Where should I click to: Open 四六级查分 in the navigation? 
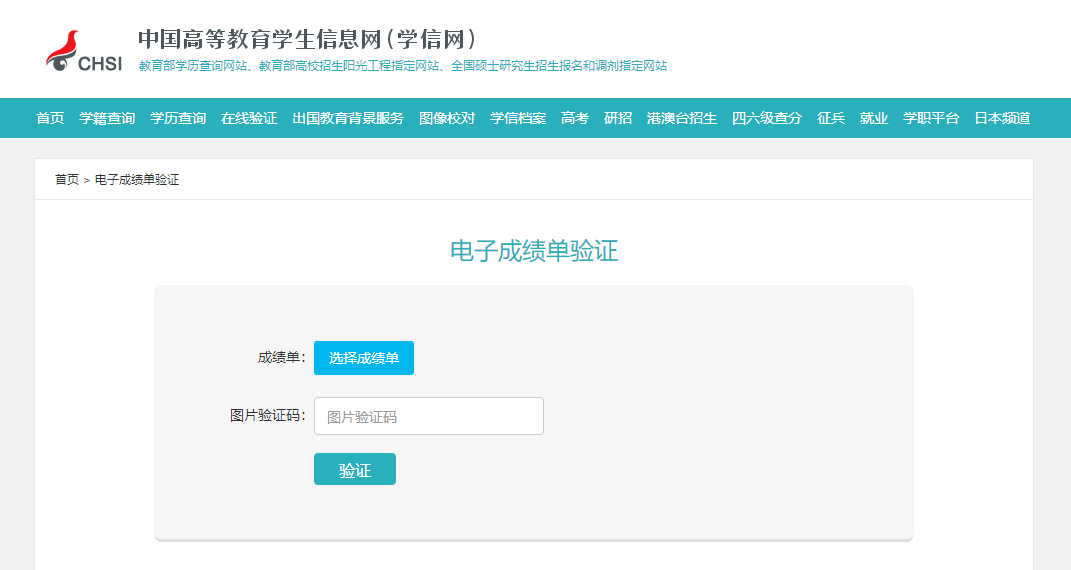767,118
